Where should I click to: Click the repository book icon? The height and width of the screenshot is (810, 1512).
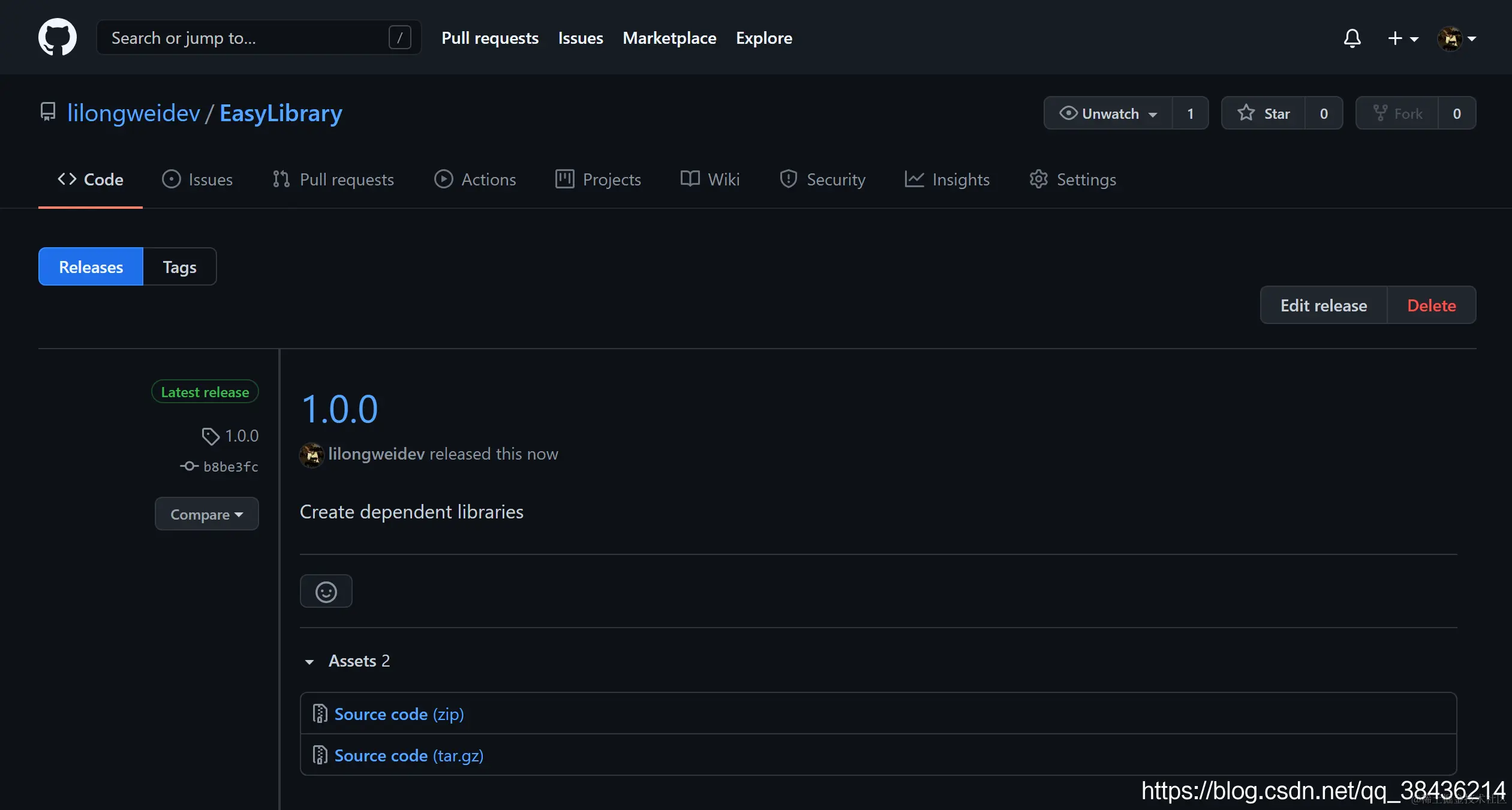point(48,112)
